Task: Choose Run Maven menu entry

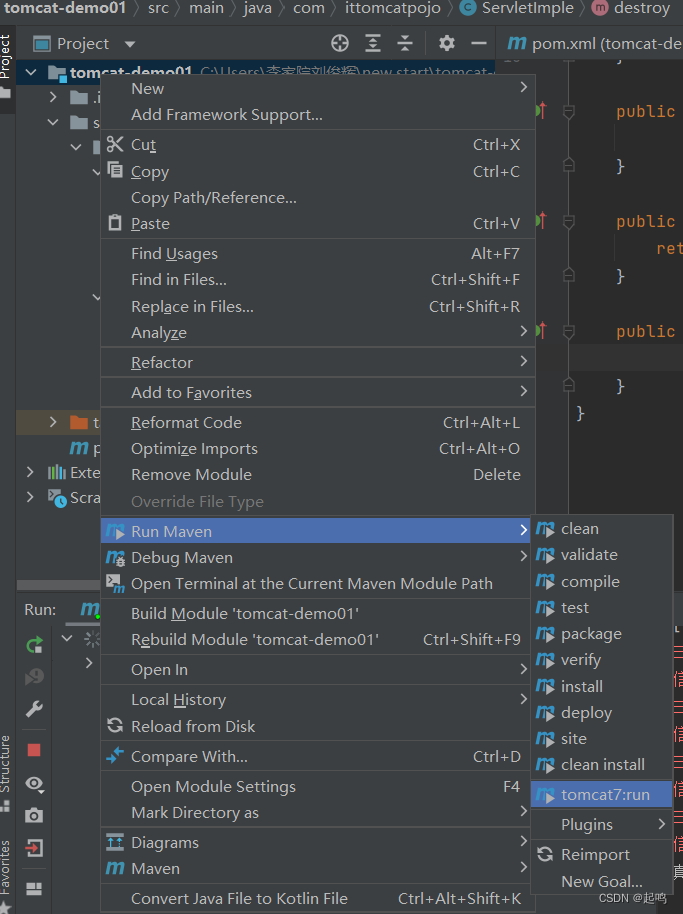Action: tap(316, 531)
